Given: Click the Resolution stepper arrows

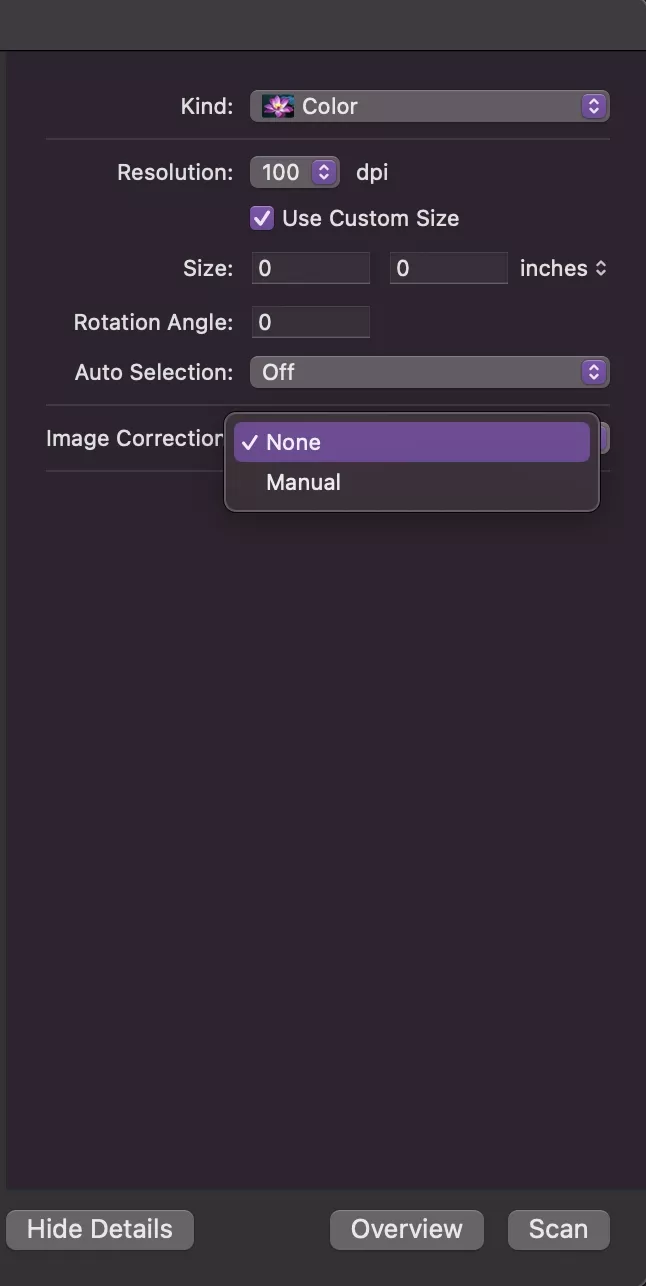Looking at the screenshot, I should pyautogui.click(x=325, y=171).
